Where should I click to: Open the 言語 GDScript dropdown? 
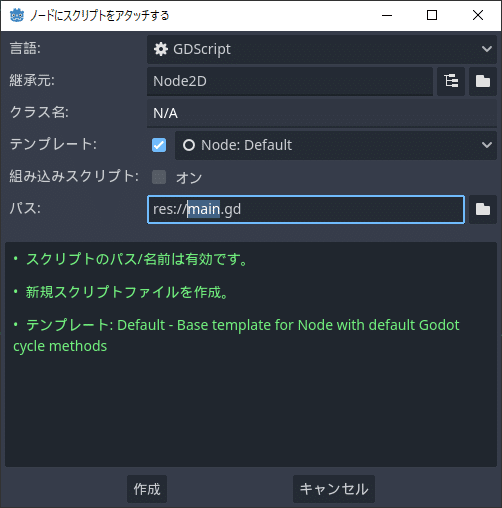click(322, 49)
